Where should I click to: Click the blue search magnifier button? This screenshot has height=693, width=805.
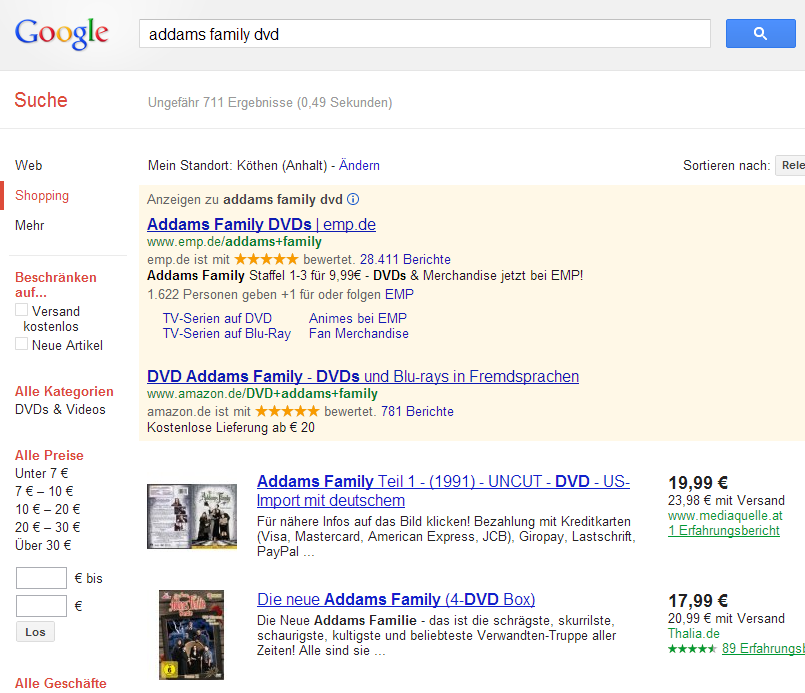[x=760, y=34]
